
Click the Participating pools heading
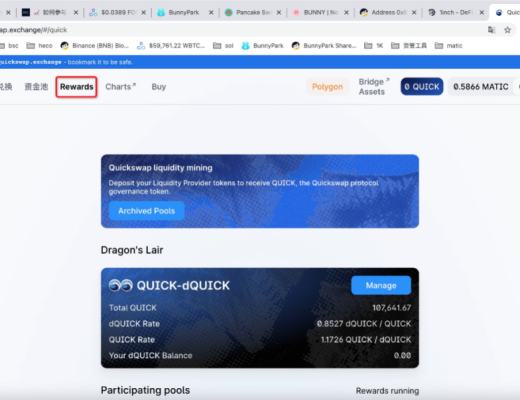tap(145, 390)
